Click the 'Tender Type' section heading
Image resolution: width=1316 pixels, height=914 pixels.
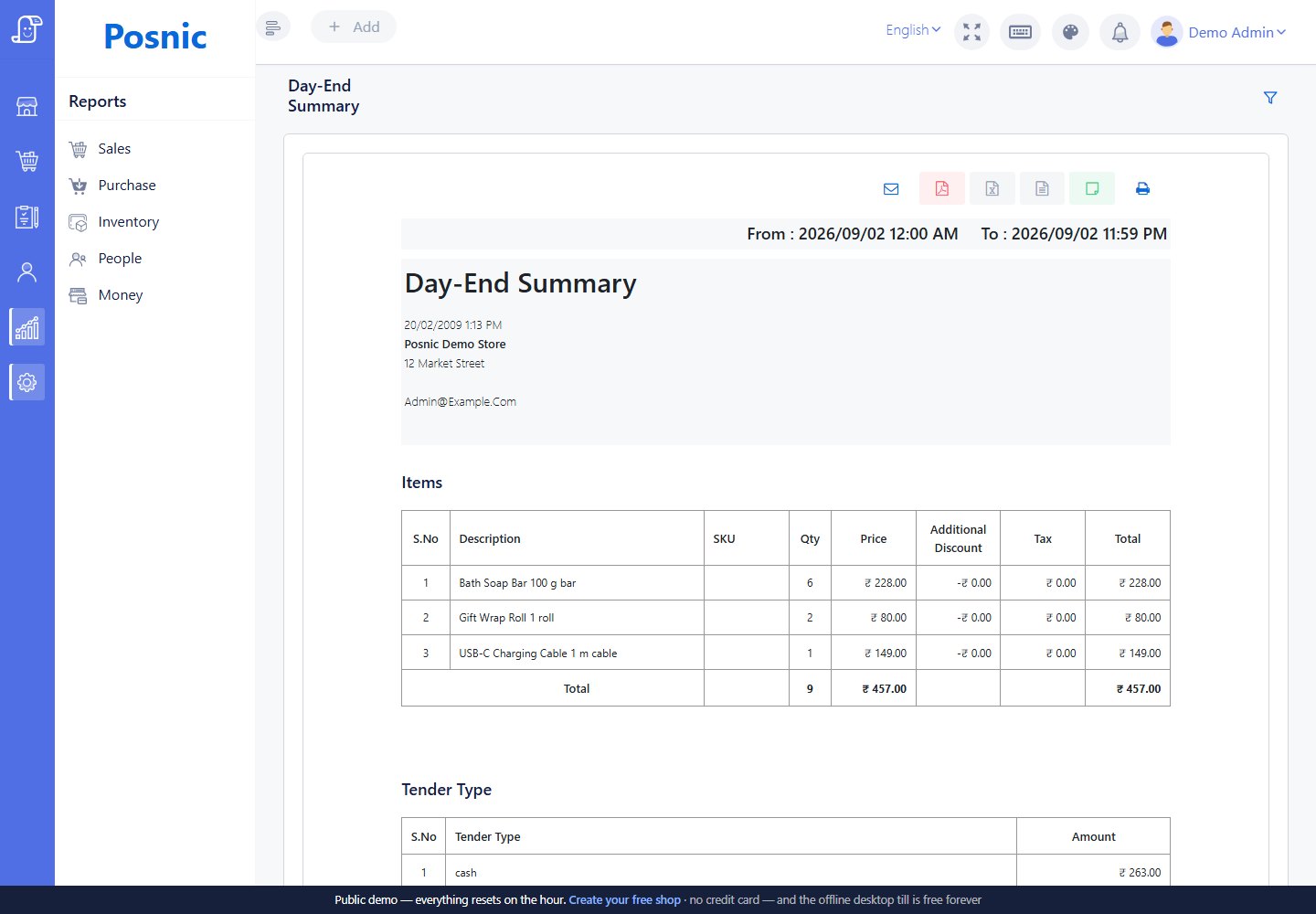[447, 790]
